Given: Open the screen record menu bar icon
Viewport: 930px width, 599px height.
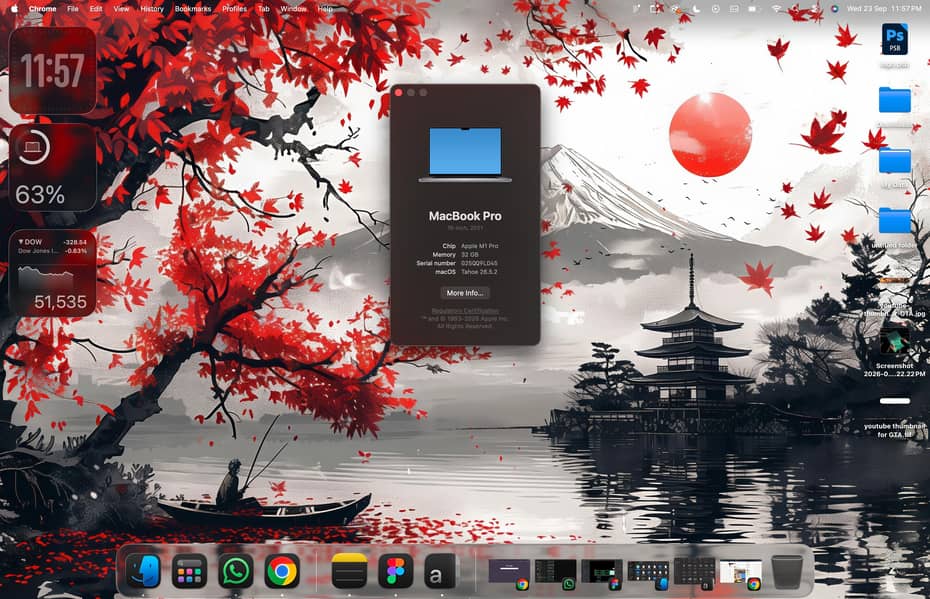Looking at the screenshot, I should click(x=715, y=9).
